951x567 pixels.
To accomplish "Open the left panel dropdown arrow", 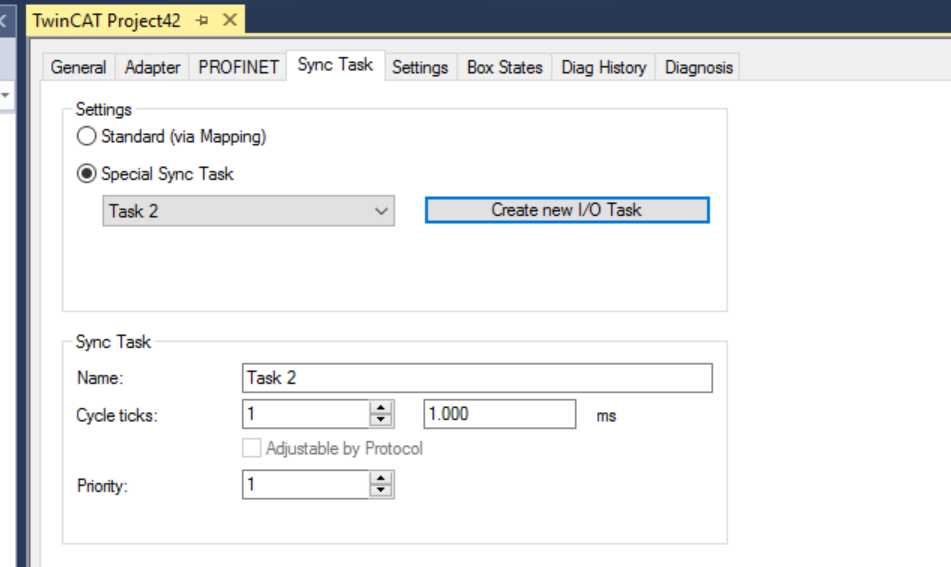I will point(5,95).
